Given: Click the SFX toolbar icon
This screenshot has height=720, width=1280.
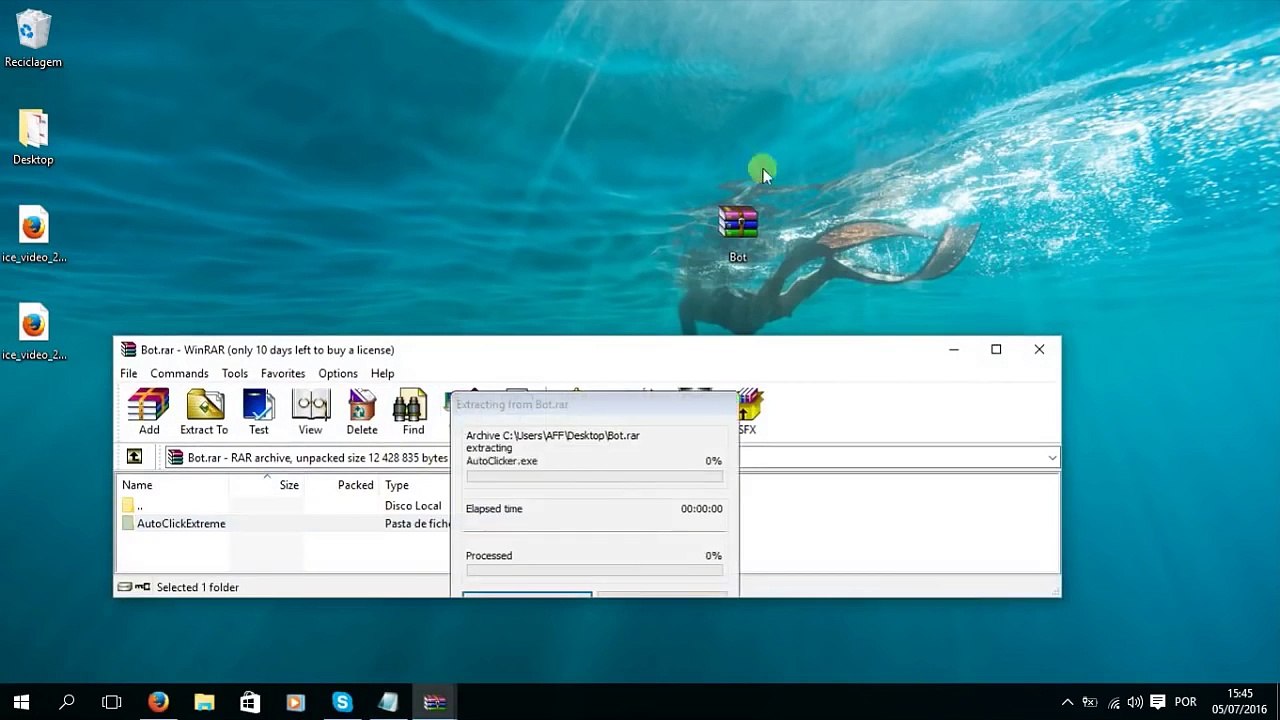Looking at the screenshot, I should tap(748, 412).
